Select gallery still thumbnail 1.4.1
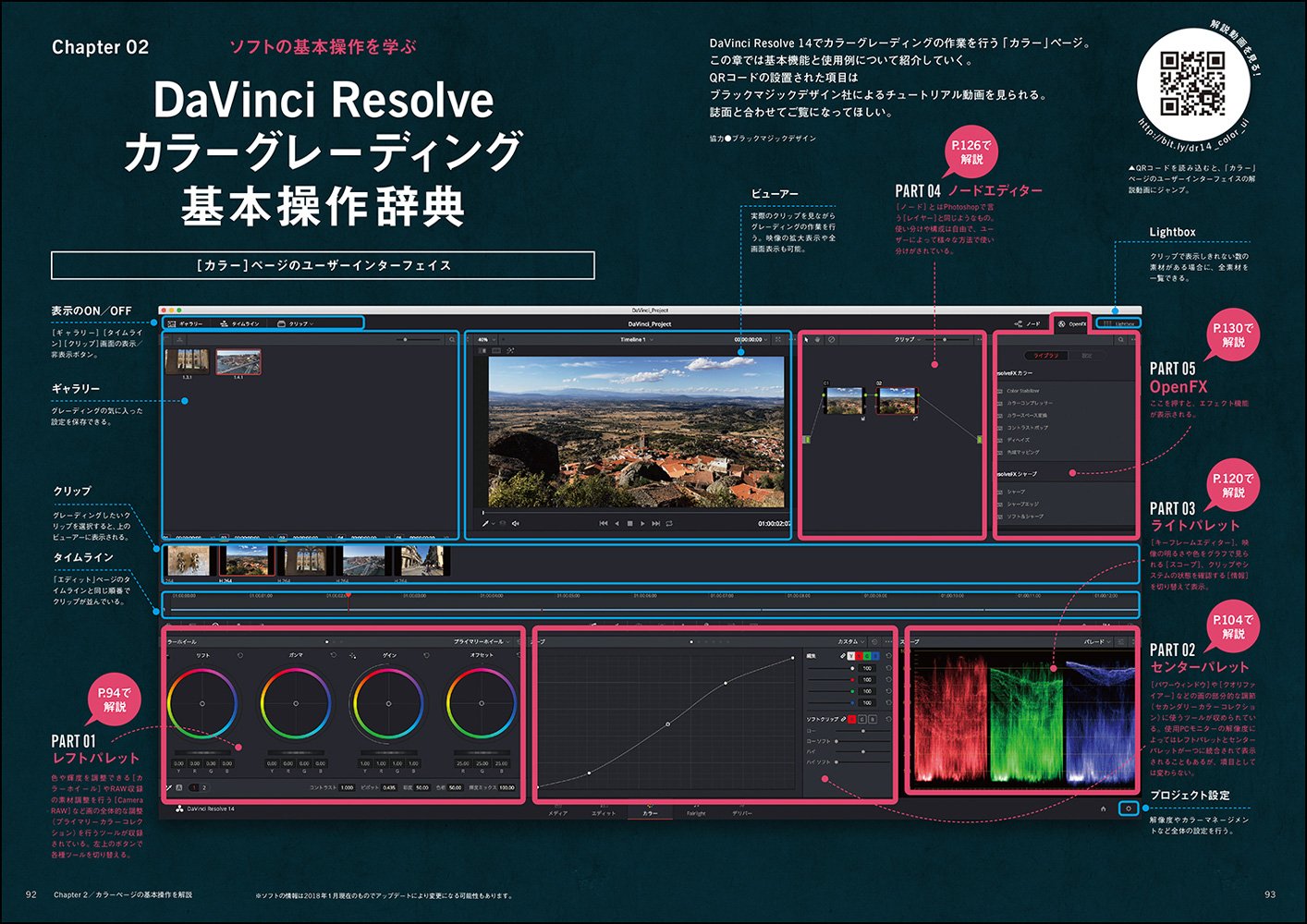The image size is (1307, 924). 238,361
